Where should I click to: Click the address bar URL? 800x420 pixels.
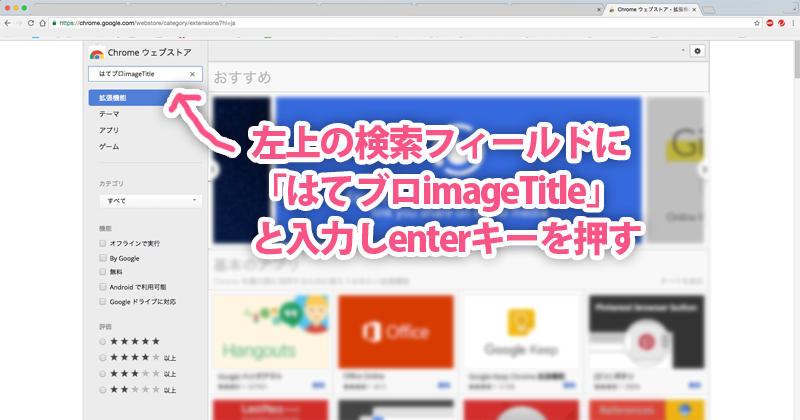coord(147,23)
